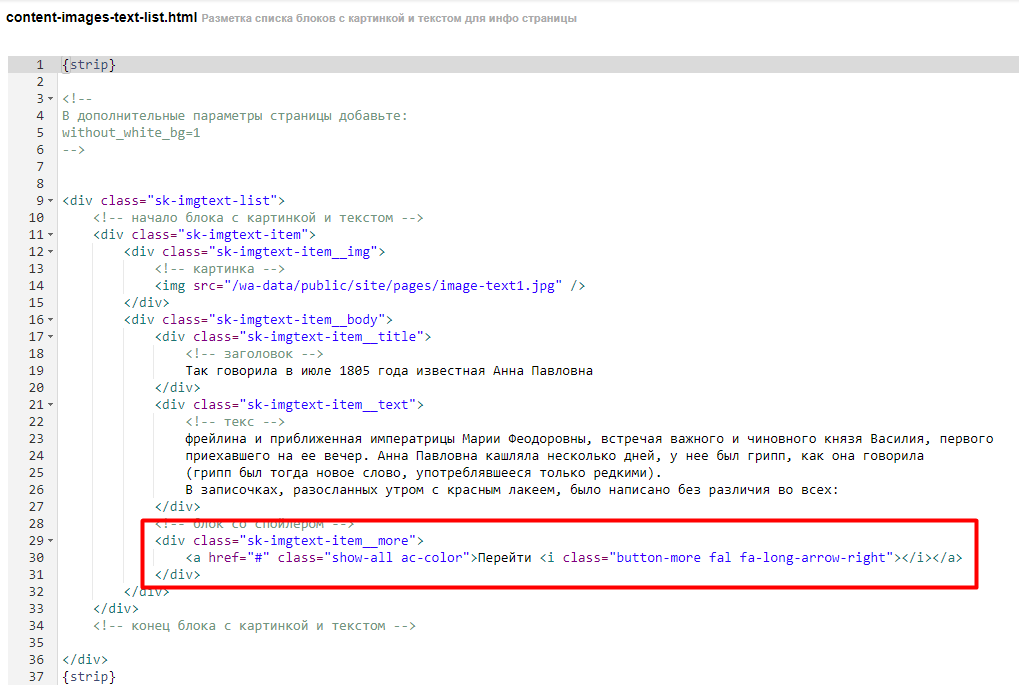Collapse the sk-imgtext-list div at line 9
Viewport: 1019px width, 685px height.
pyautogui.click(x=51, y=201)
